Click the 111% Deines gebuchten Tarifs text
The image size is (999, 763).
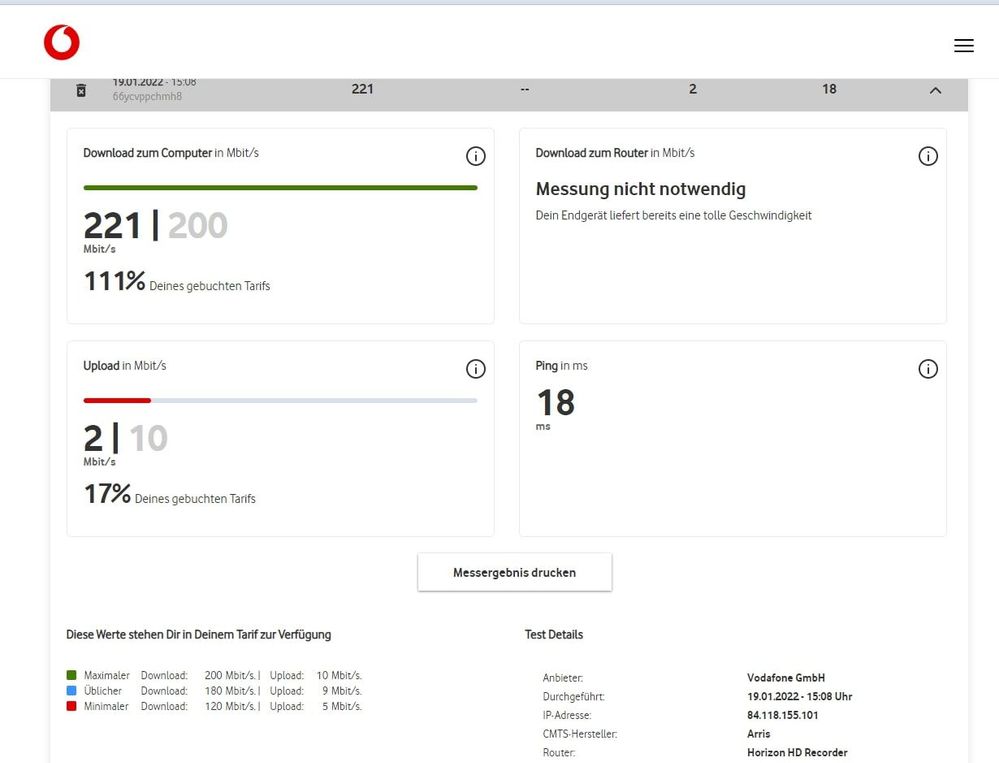click(x=177, y=282)
